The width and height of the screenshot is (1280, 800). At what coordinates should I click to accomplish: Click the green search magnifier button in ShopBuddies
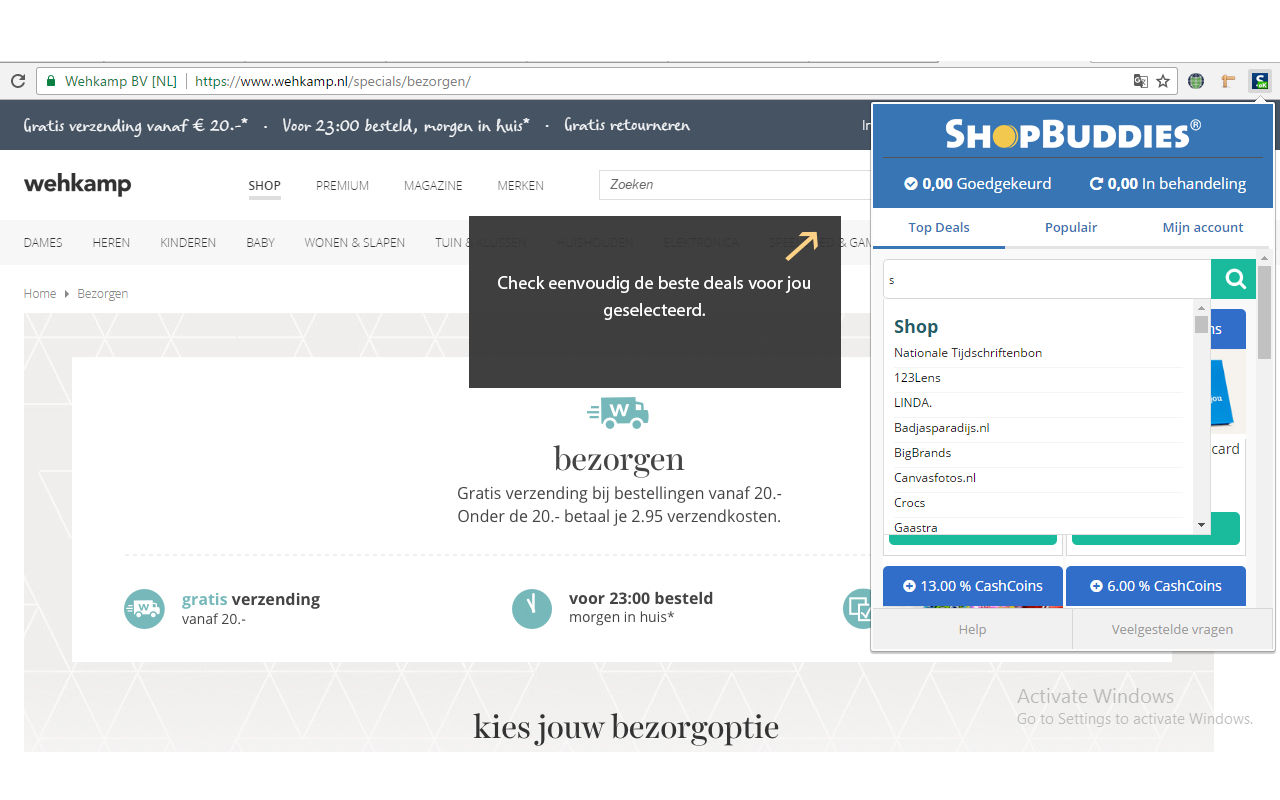1235,279
